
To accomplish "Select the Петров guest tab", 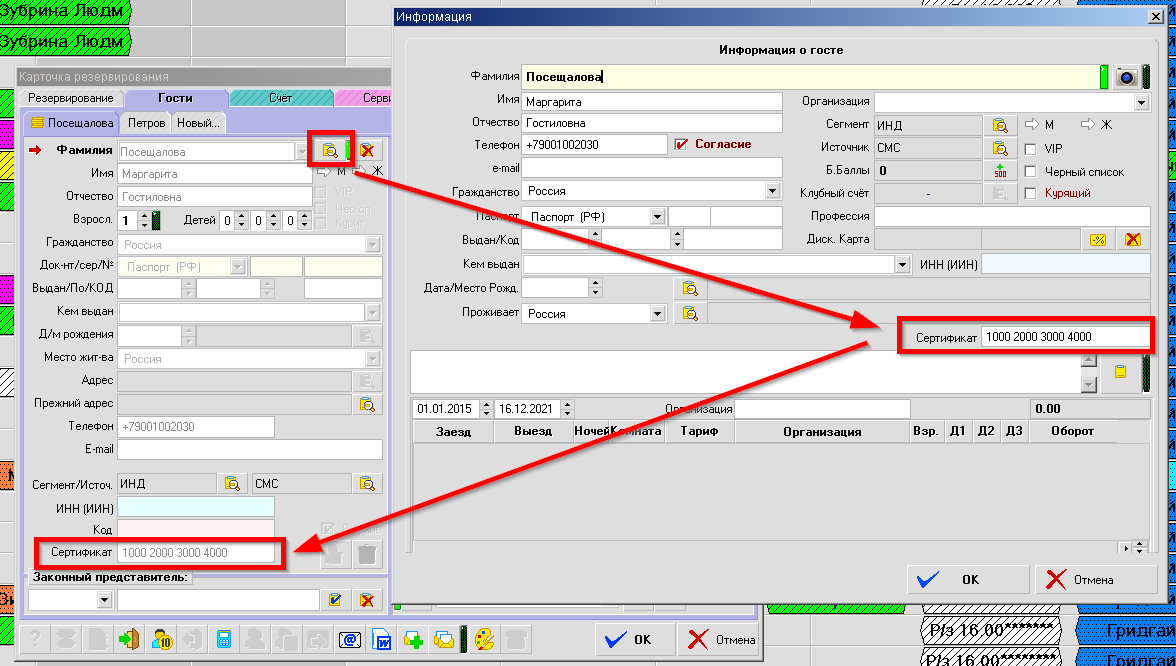I will [x=145, y=123].
